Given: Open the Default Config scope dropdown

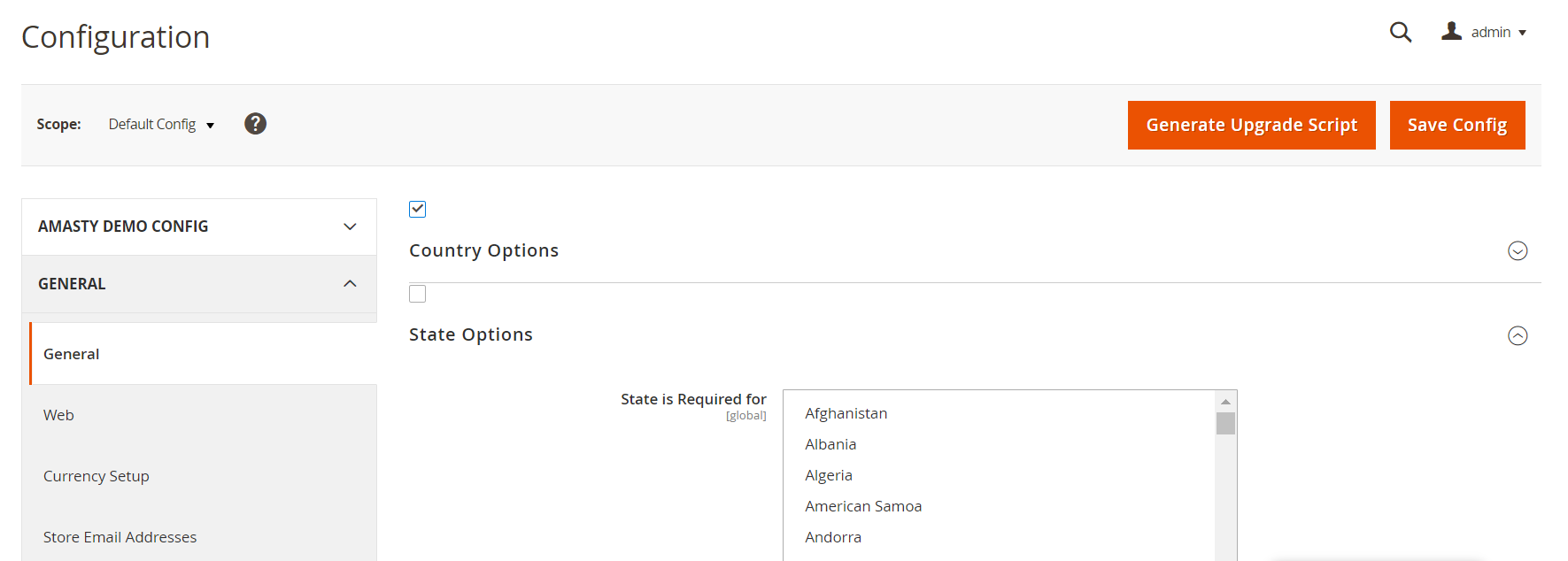Looking at the screenshot, I should [x=161, y=125].
